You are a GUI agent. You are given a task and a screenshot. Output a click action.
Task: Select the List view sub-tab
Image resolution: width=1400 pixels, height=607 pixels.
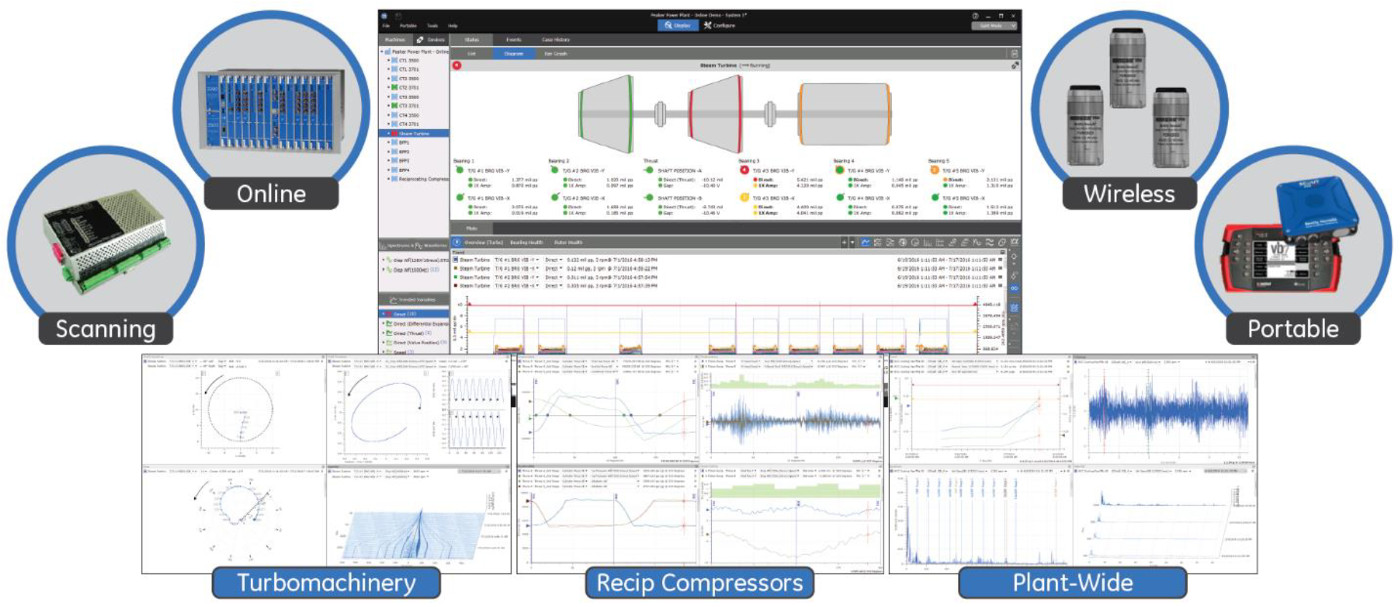471,54
